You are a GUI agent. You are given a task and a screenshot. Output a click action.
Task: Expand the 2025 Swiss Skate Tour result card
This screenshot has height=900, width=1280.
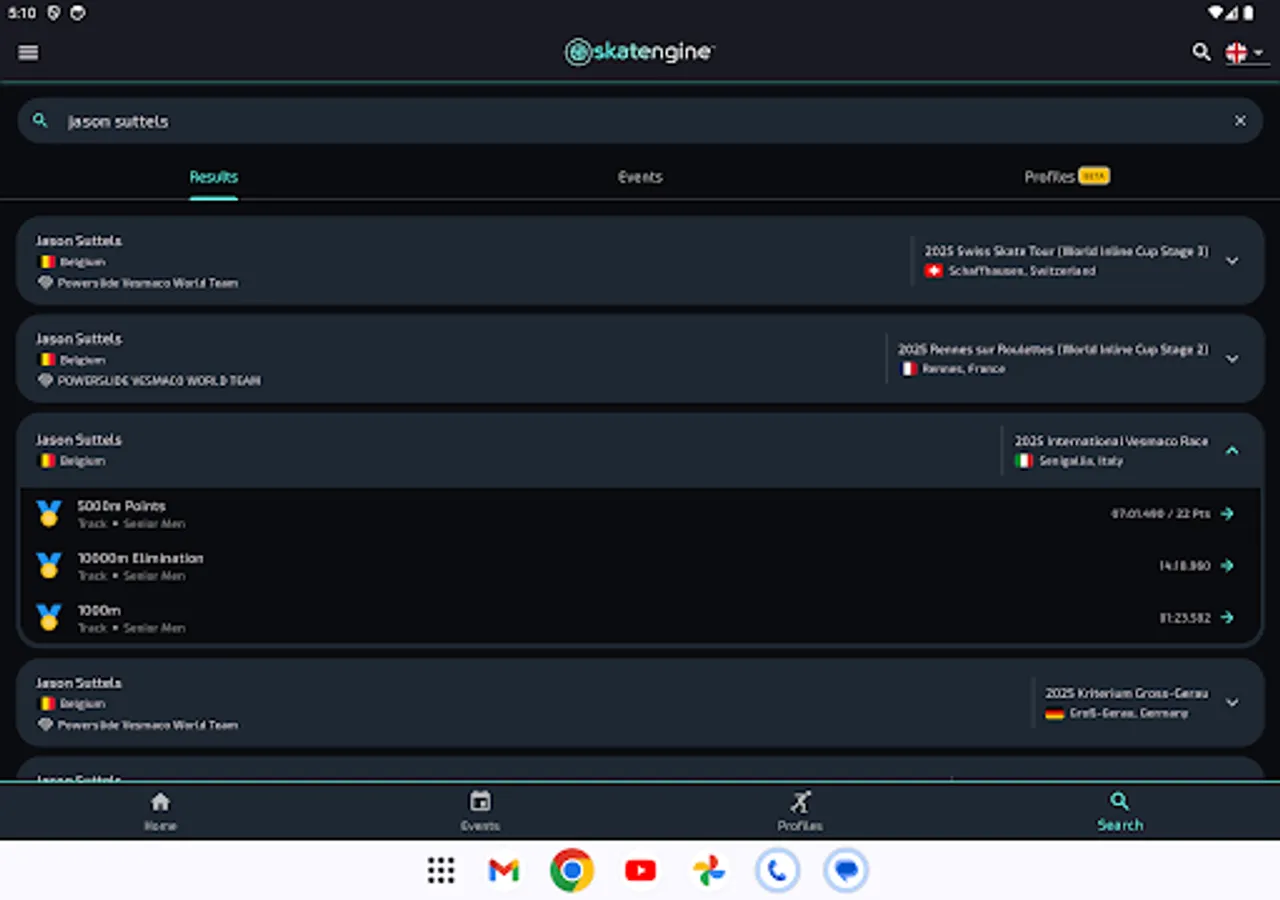pyautogui.click(x=1232, y=260)
